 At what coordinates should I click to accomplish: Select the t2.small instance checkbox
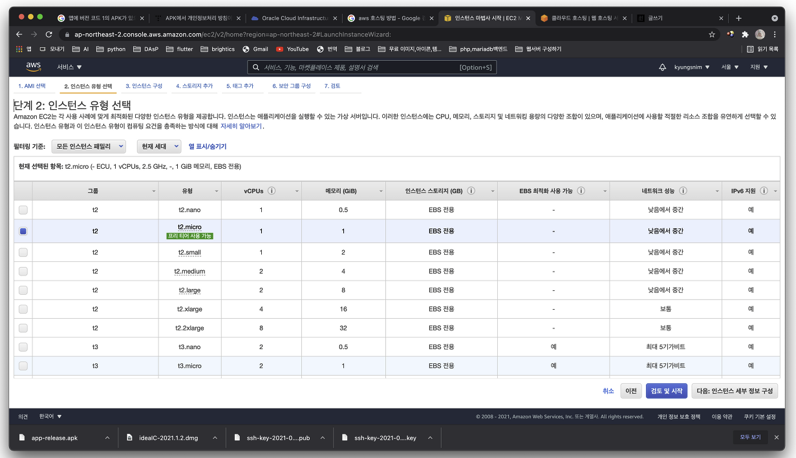click(x=23, y=252)
